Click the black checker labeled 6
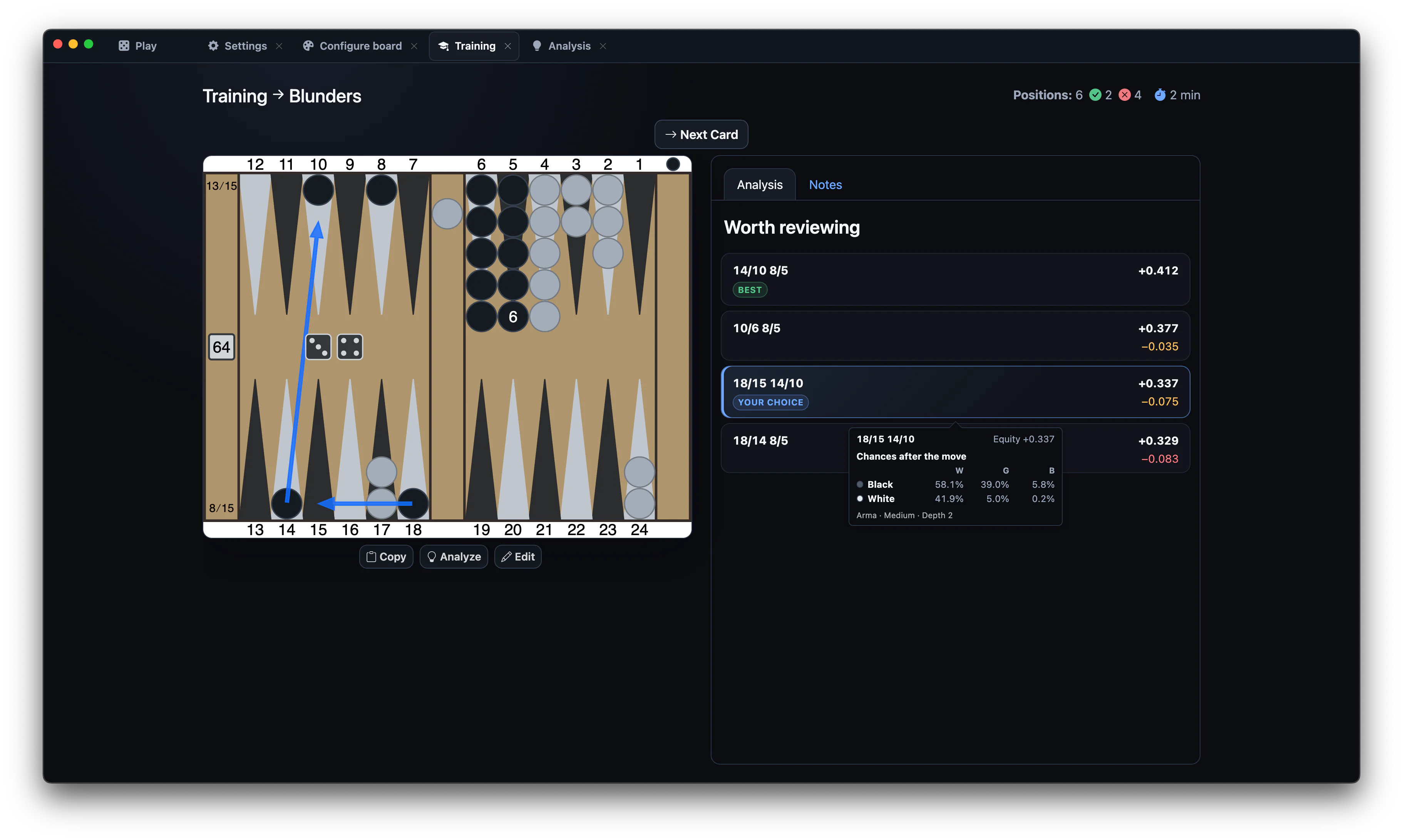Viewport: 1403px width, 840px height. 513,317
